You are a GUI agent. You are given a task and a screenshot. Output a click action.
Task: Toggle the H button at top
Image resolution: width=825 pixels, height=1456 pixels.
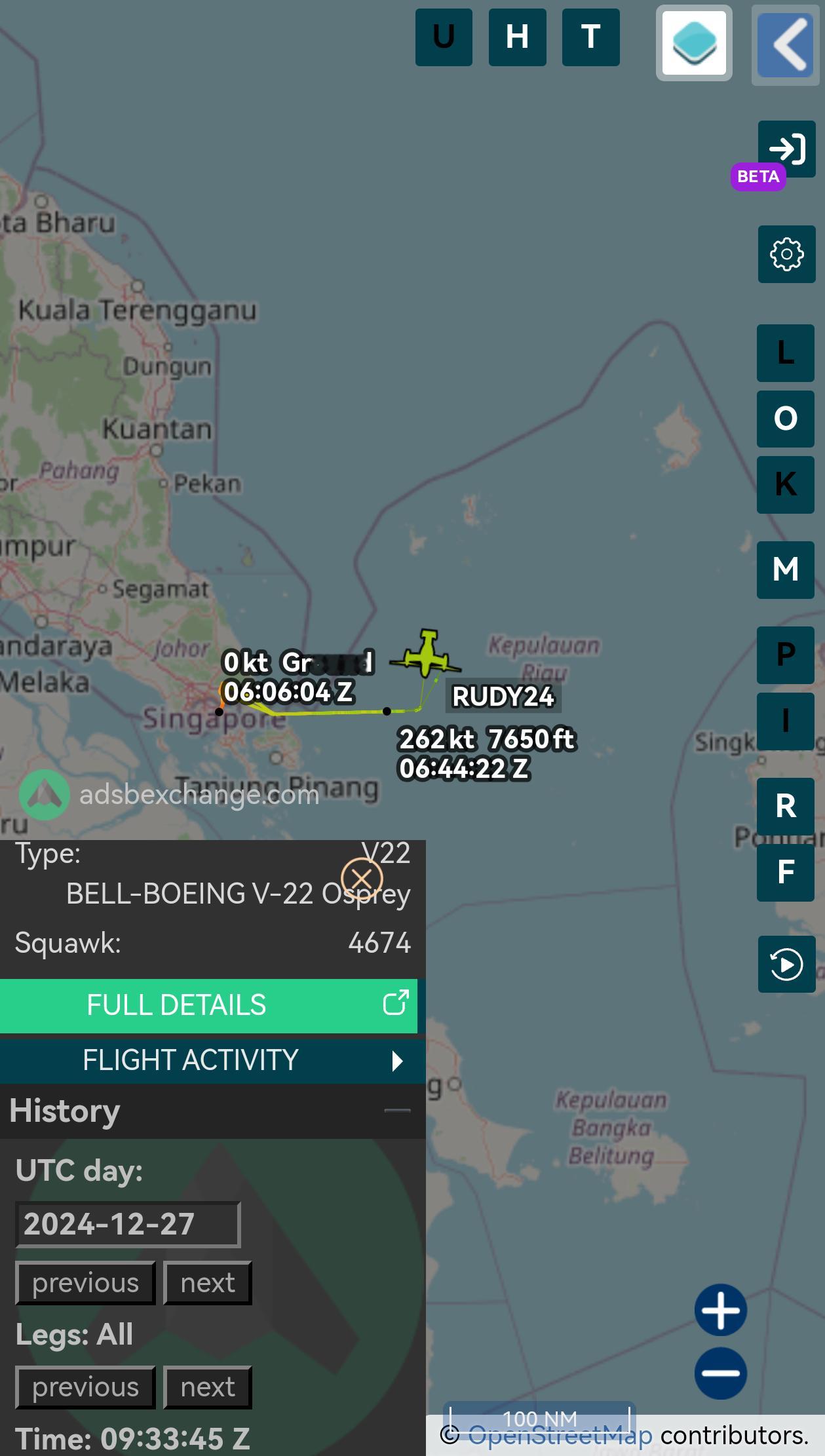pyautogui.click(x=517, y=37)
